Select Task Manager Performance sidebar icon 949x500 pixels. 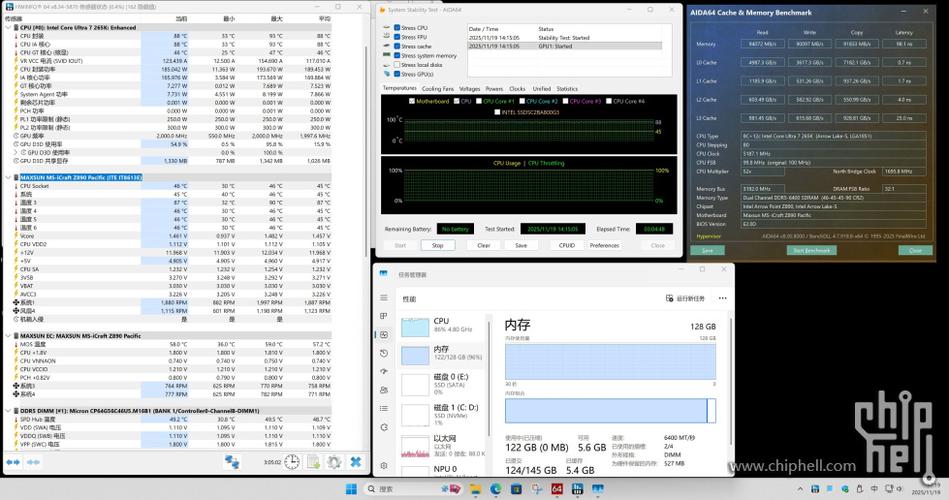[384, 335]
